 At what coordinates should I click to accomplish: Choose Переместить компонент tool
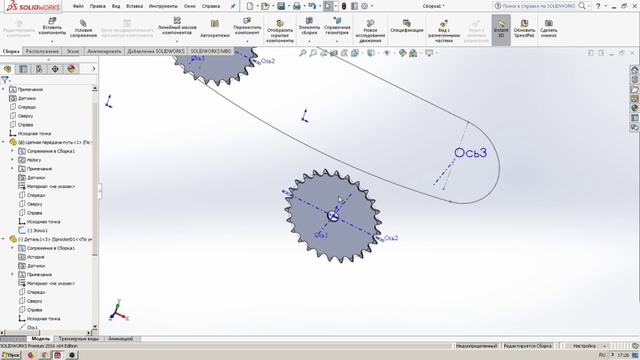coord(247,26)
